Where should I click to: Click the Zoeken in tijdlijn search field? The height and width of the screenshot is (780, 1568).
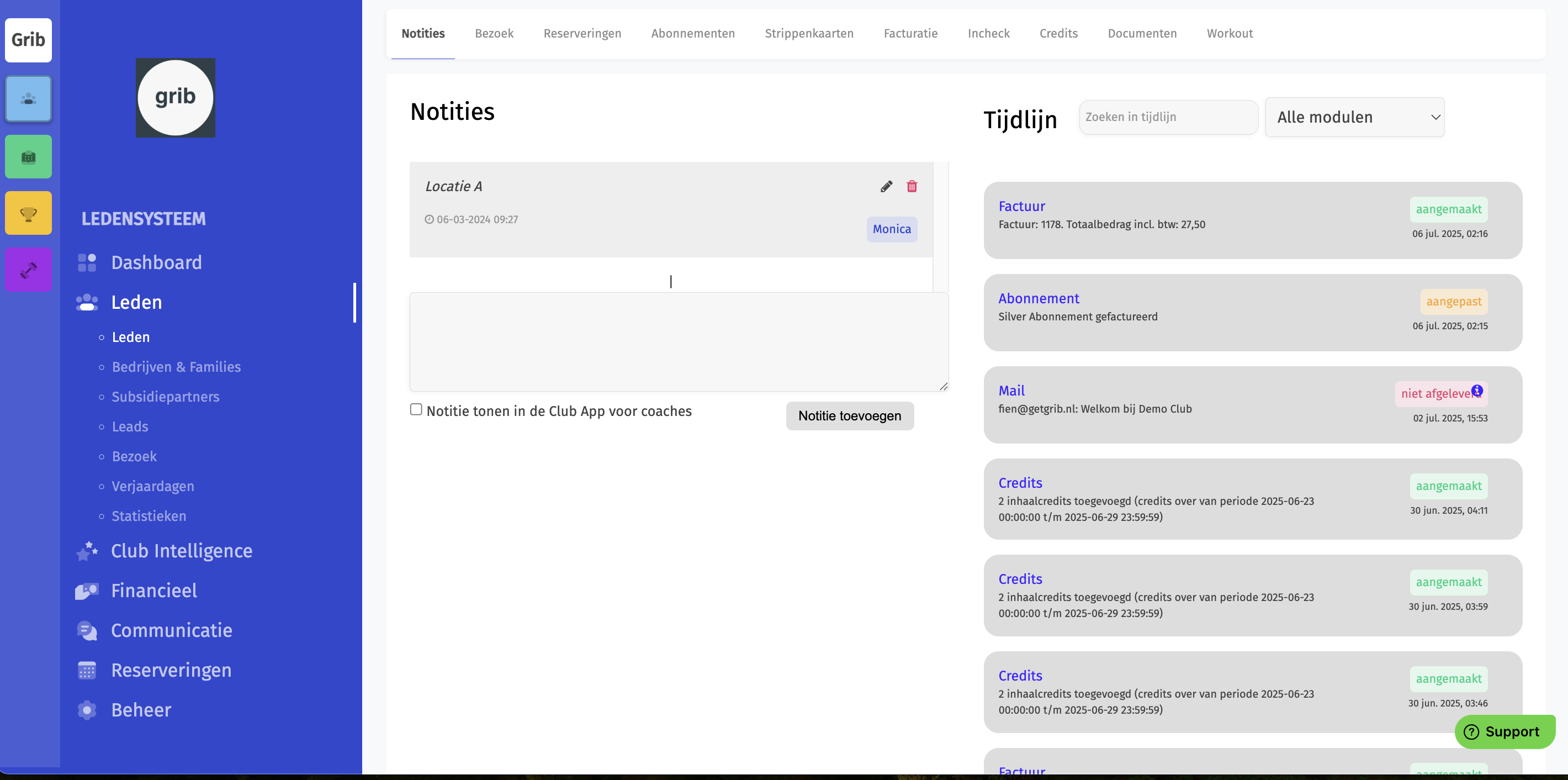click(1168, 117)
